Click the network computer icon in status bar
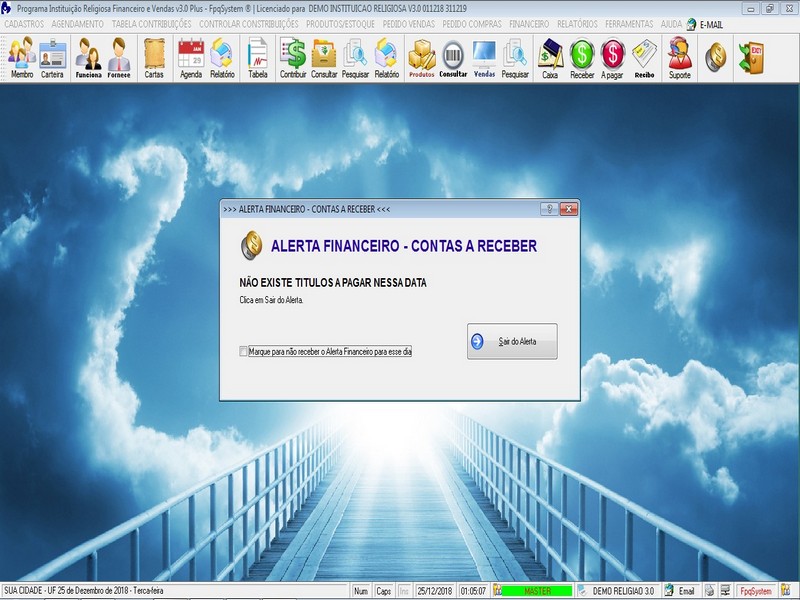This screenshot has width=800, height=600. pyautogui.click(x=725, y=591)
